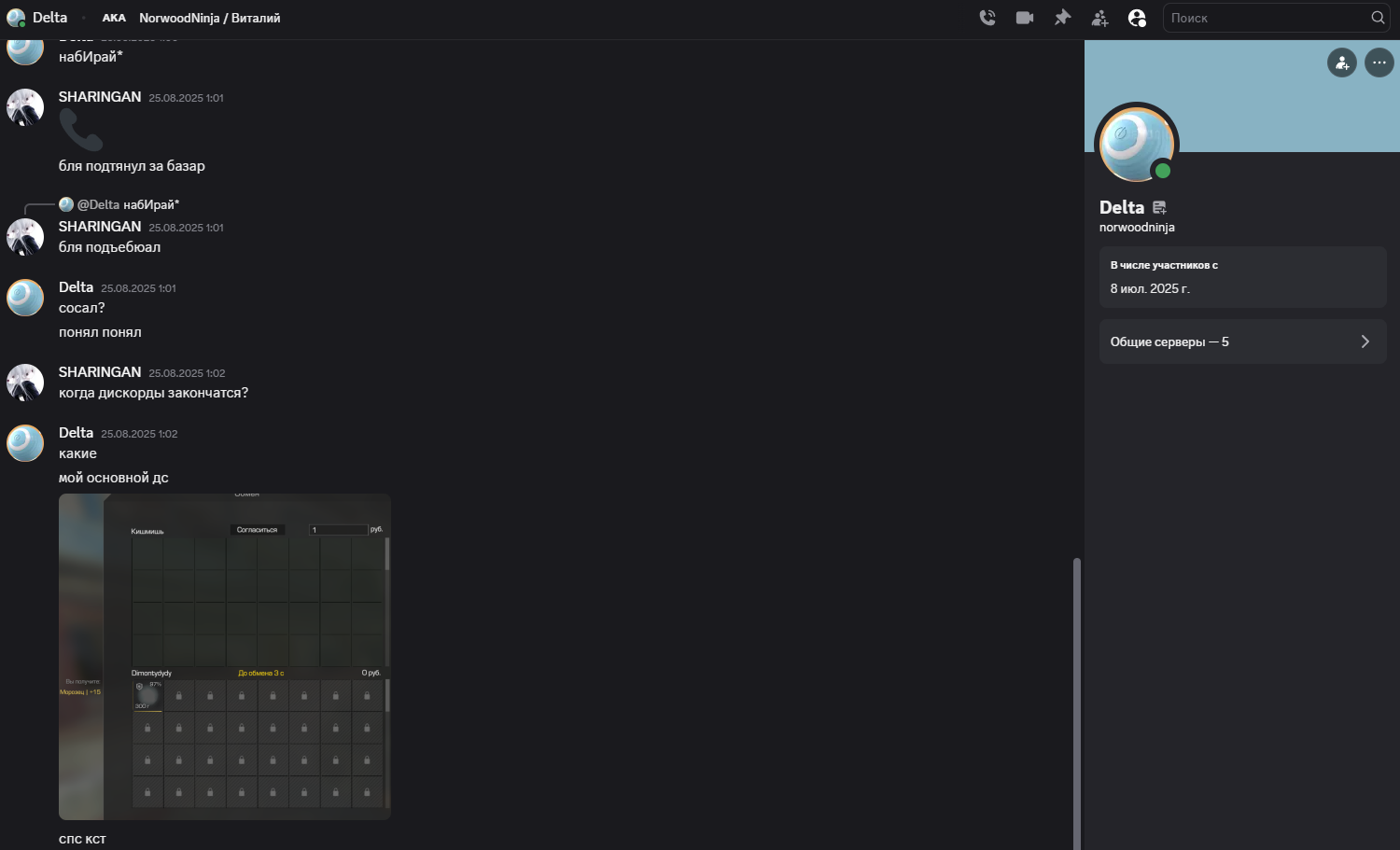Click SHARINGAN username at 1:01 phone message
Screen dimensions: 1400x850
(x=100, y=97)
